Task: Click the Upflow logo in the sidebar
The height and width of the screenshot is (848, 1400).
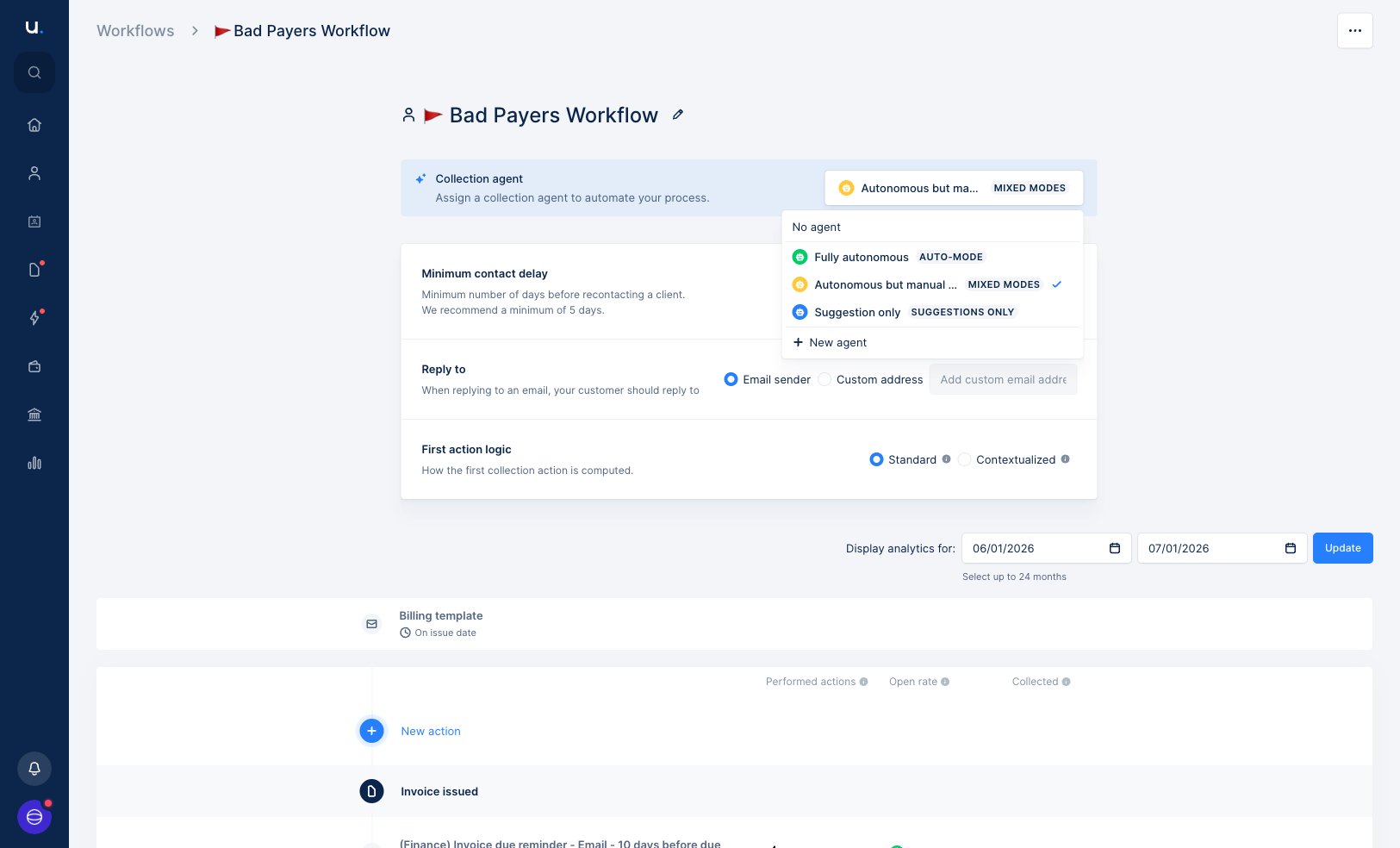Action: point(34,28)
